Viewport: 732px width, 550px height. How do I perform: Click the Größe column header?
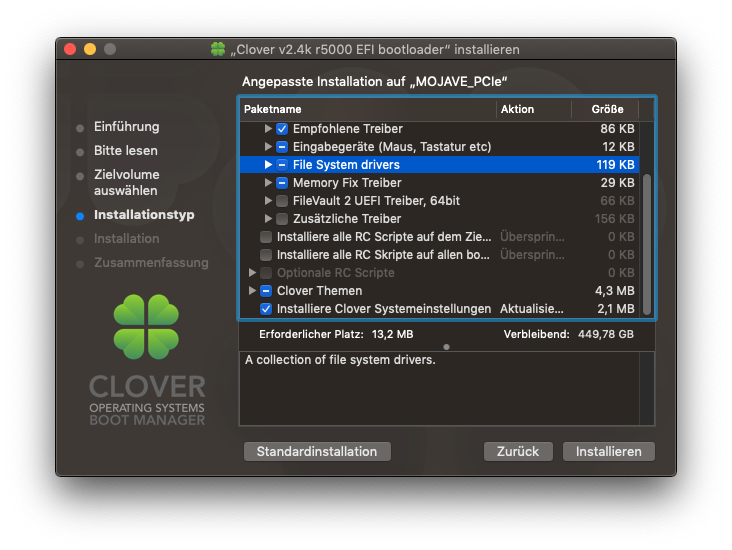(605, 109)
